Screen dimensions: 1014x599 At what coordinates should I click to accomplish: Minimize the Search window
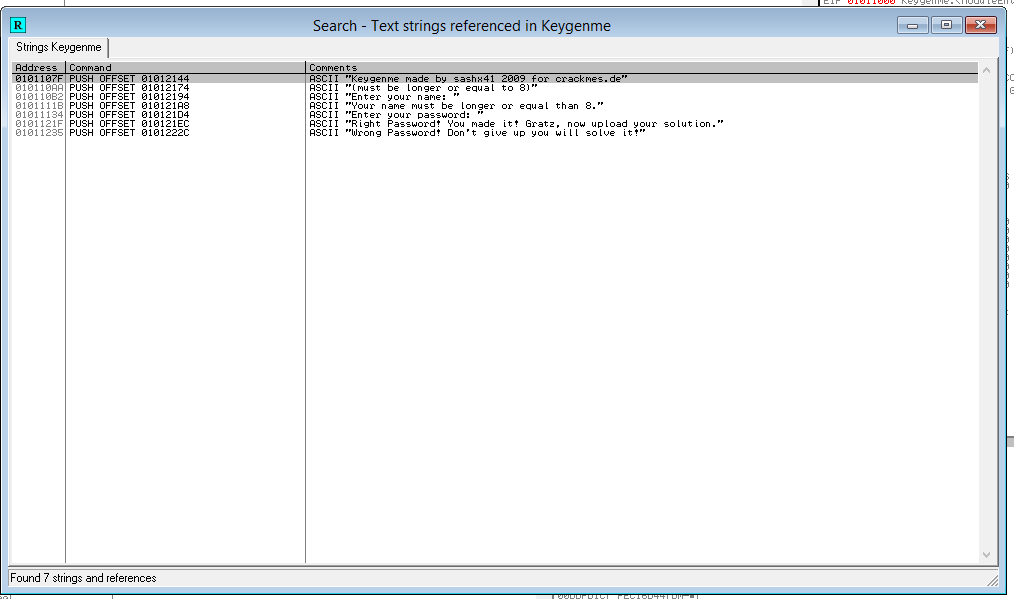(x=912, y=25)
